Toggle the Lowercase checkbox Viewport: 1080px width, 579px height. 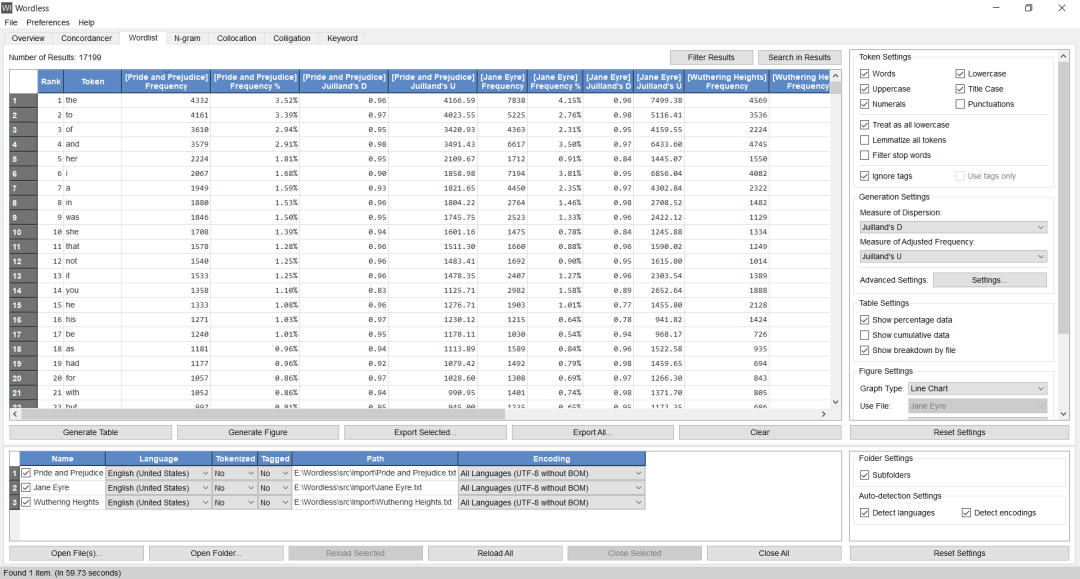960,74
